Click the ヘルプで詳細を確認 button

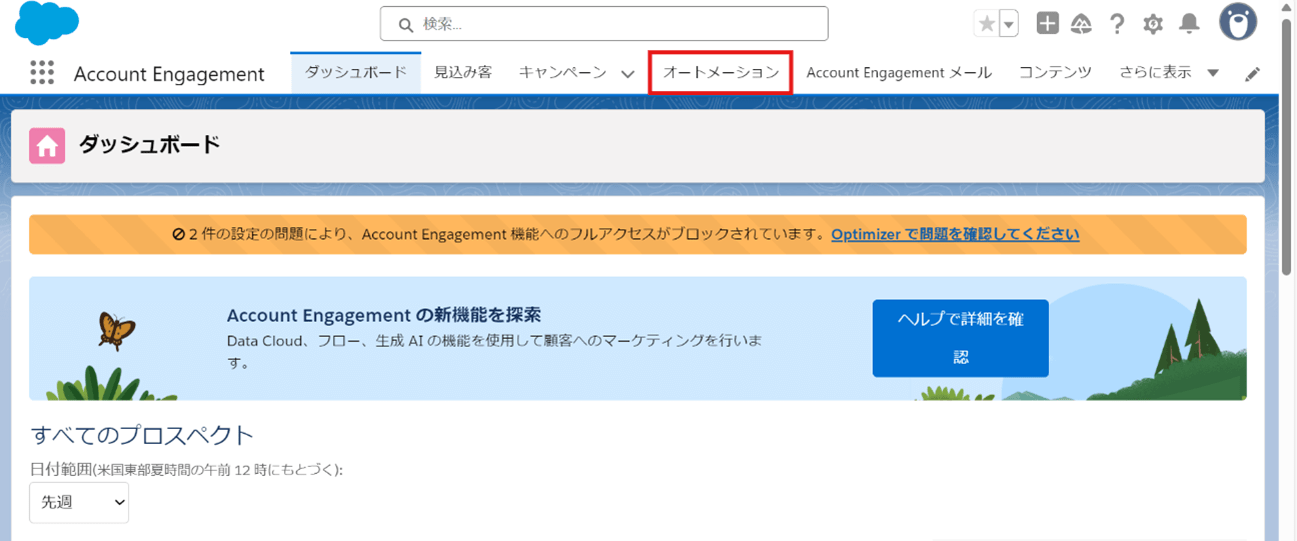(960, 338)
